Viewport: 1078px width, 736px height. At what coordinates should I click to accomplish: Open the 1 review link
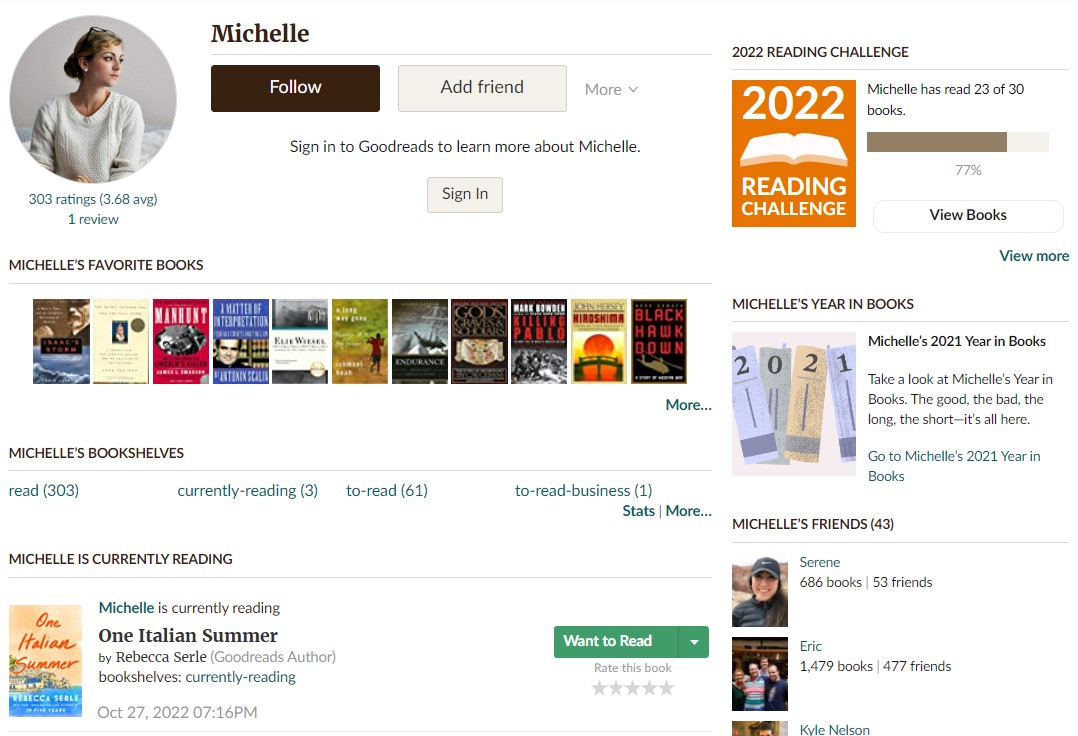(x=93, y=219)
